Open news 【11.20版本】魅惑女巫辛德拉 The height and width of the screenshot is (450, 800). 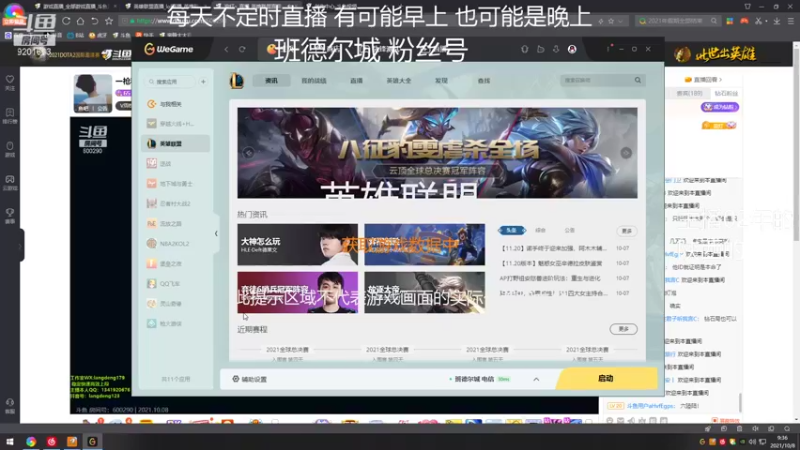[x=552, y=263]
